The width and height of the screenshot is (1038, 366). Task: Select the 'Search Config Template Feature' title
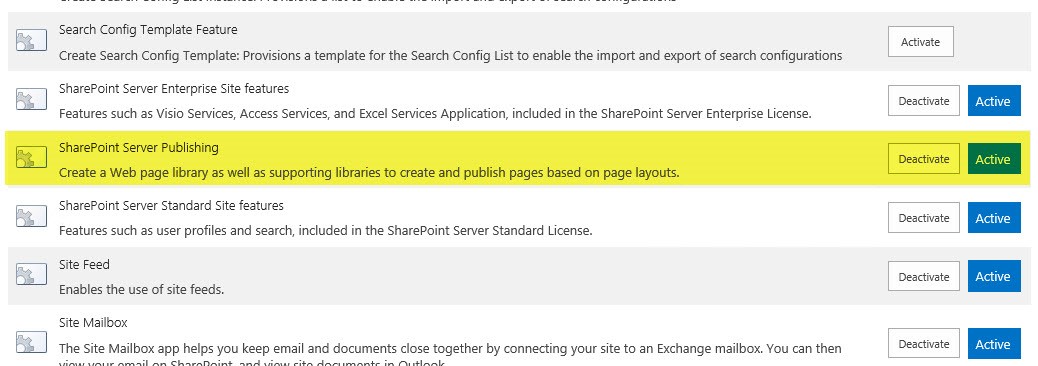point(148,30)
